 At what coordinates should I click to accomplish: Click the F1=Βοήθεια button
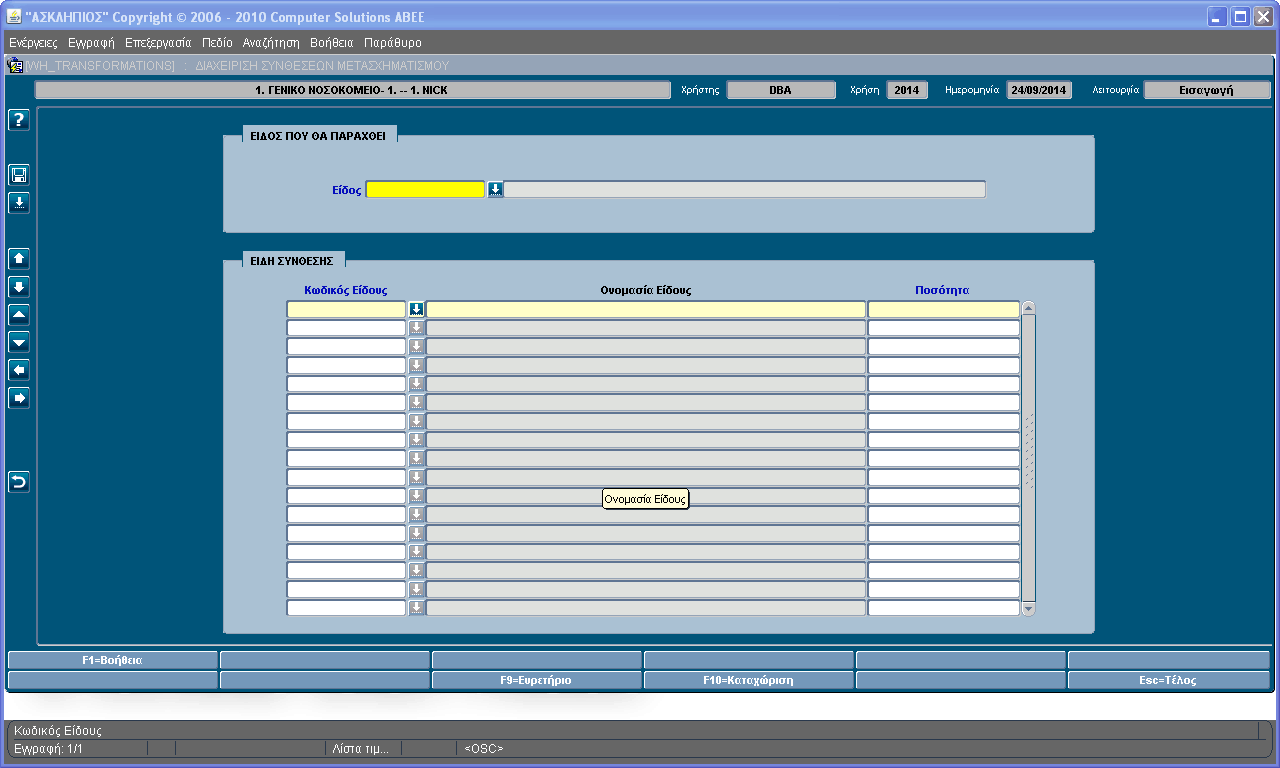pos(113,660)
